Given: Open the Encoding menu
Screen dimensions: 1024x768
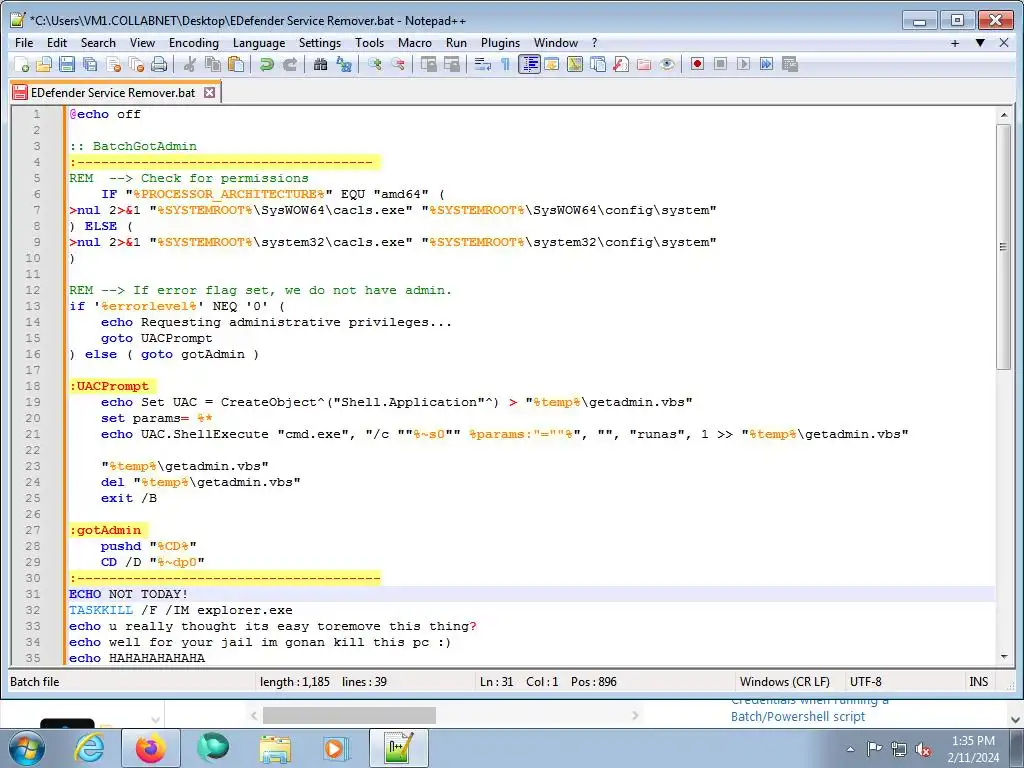Looking at the screenshot, I should [193, 42].
